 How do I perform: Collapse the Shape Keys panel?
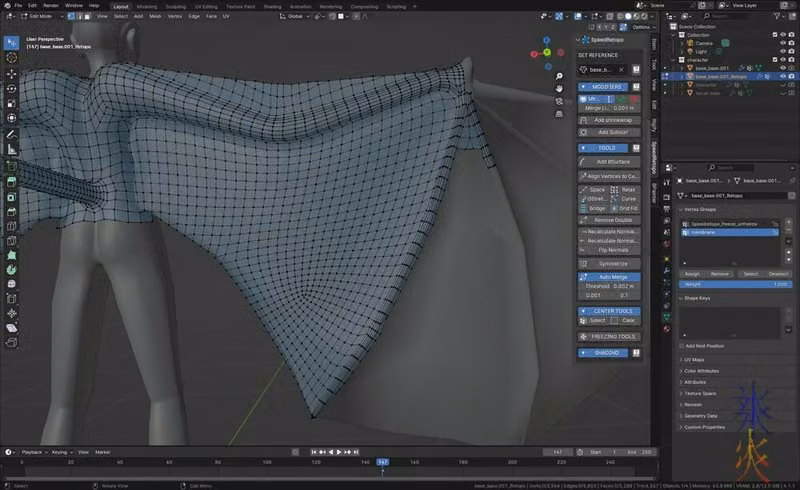(697, 298)
